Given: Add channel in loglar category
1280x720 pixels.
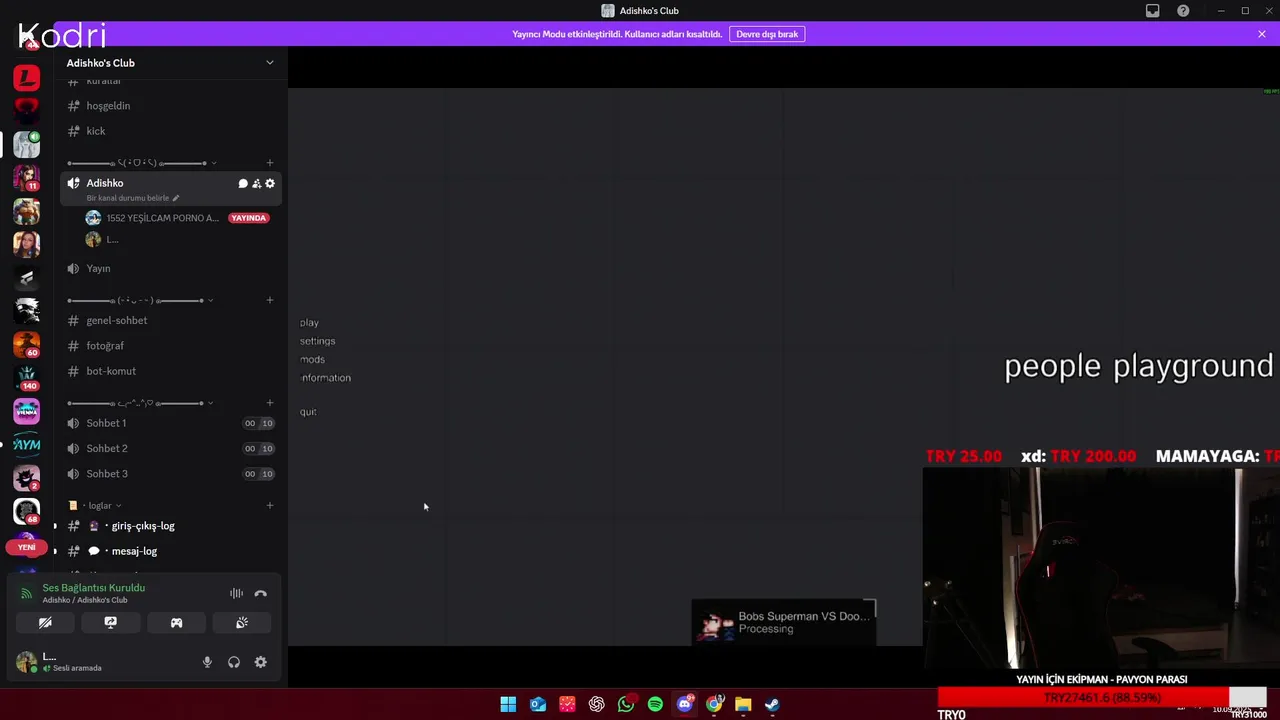Looking at the screenshot, I should point(270,506).
